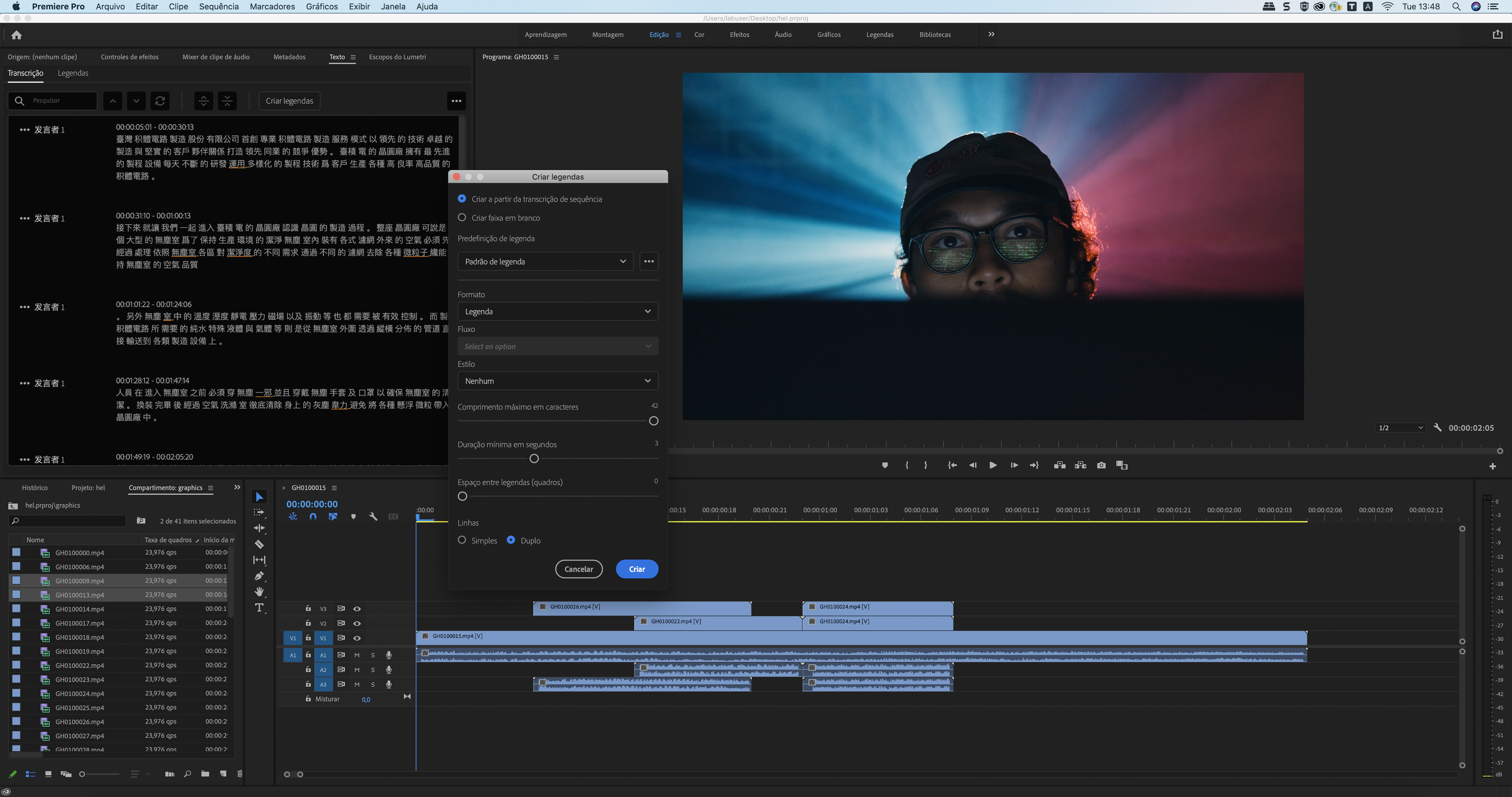Expand the Formato dropdown showing Legenda
This screenshot has height=797, width=1512.
click(x=557, y=311)
